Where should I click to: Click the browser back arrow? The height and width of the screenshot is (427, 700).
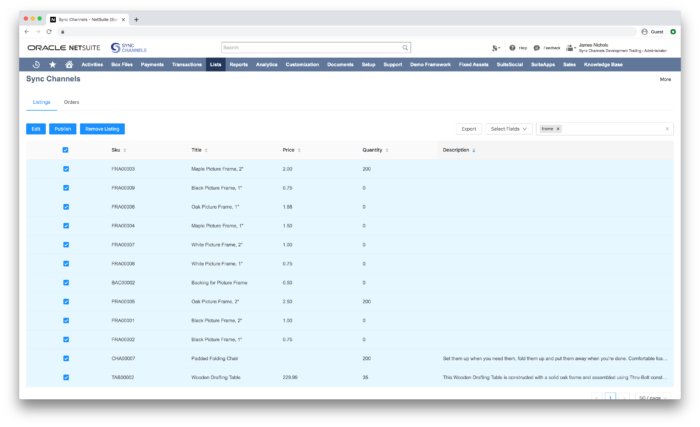coord(27,32)
